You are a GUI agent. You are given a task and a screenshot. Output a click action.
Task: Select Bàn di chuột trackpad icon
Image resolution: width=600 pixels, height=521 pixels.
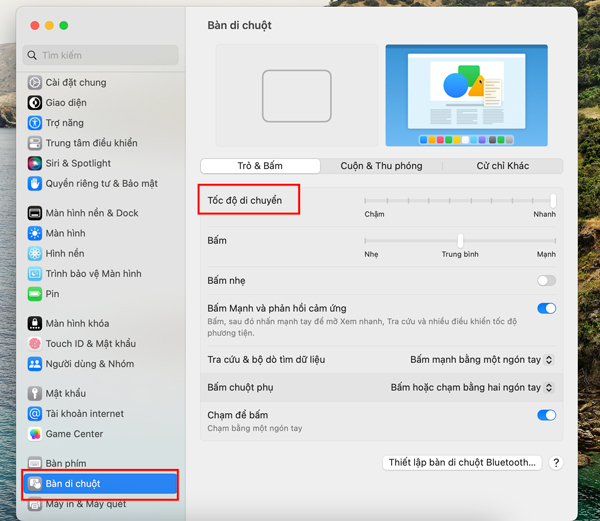pyautogui.click(x=34, y=484)
